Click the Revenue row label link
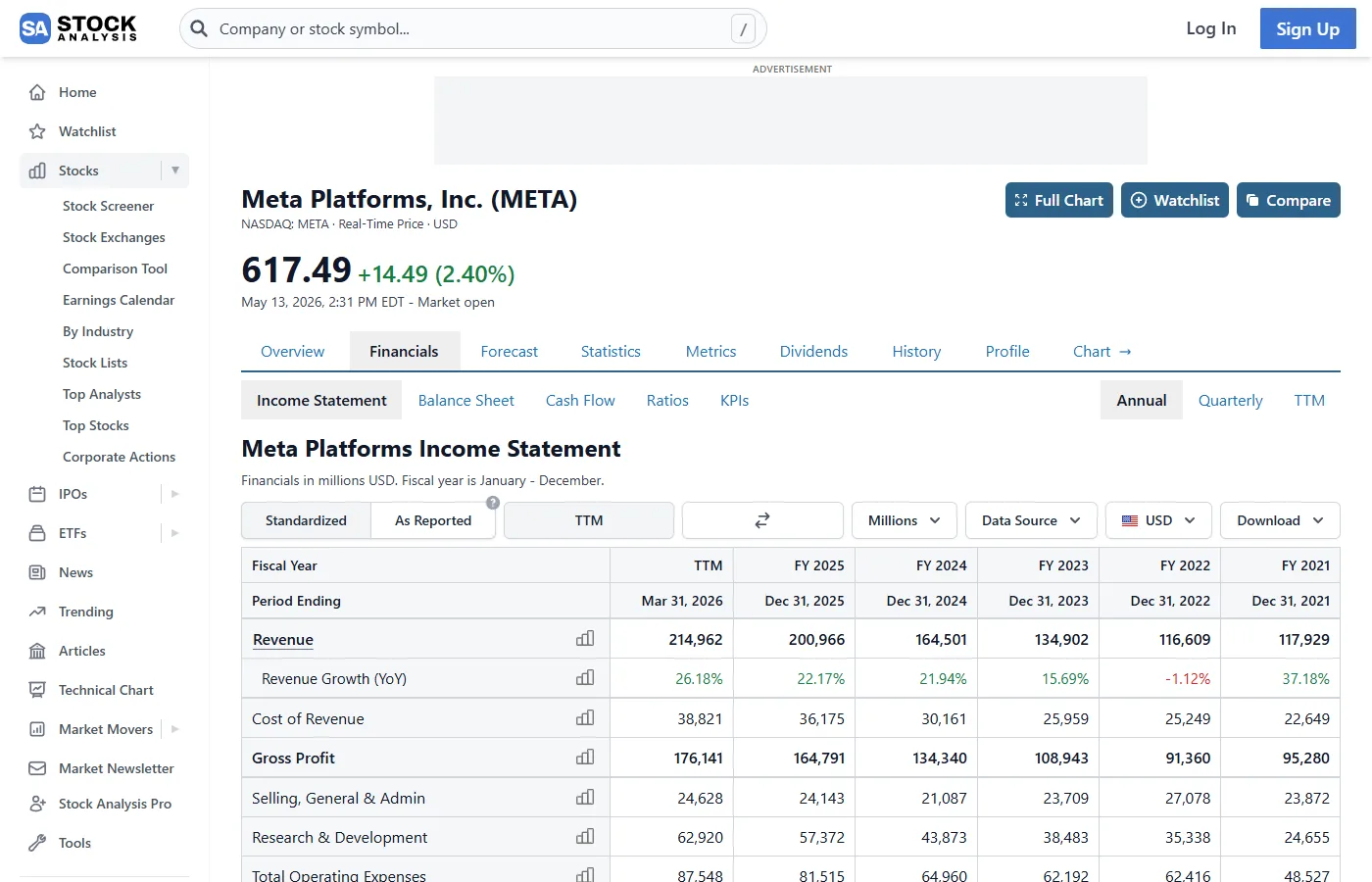This screenshot has height=882, width=1372. pyautogui.click(x=283, y=640)
